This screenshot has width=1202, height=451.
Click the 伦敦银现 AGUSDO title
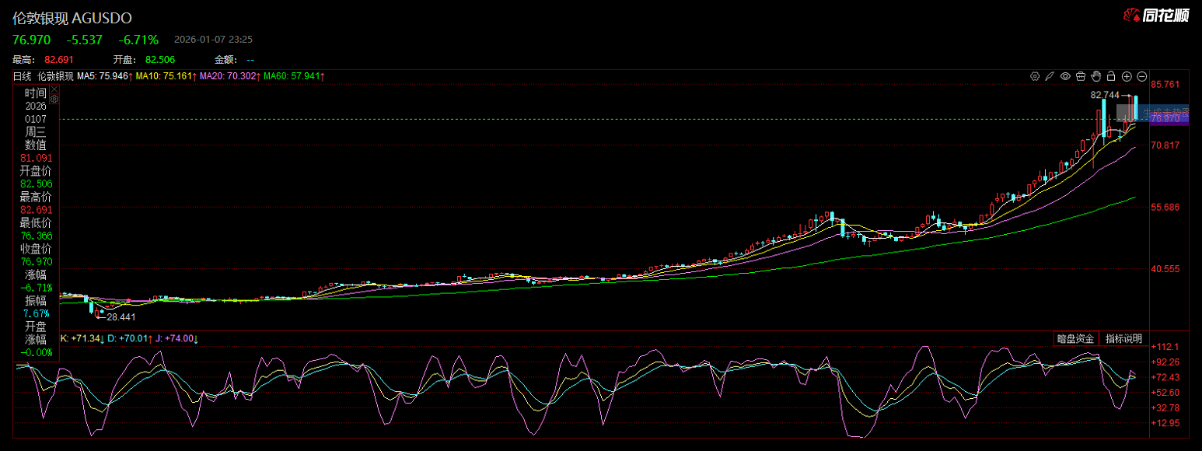coord(71,18)
